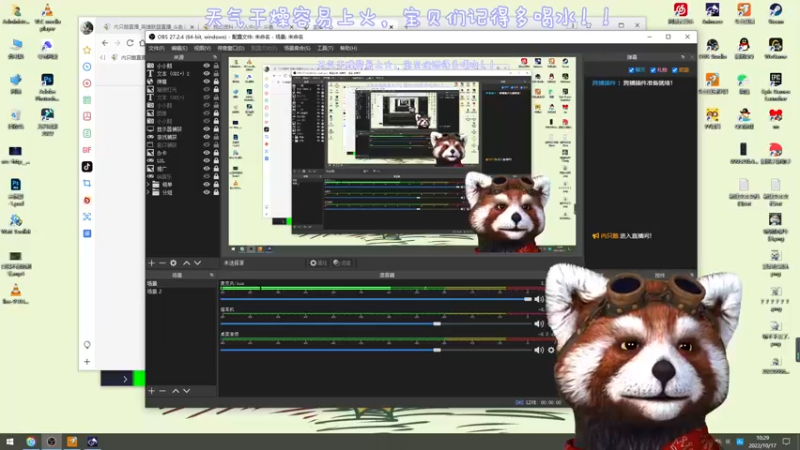Toggle visibility of 显示器采集 source
Image resolution: width=800 pixels, height=450 pixels.
pyautogui.click(x=207, y=129)
